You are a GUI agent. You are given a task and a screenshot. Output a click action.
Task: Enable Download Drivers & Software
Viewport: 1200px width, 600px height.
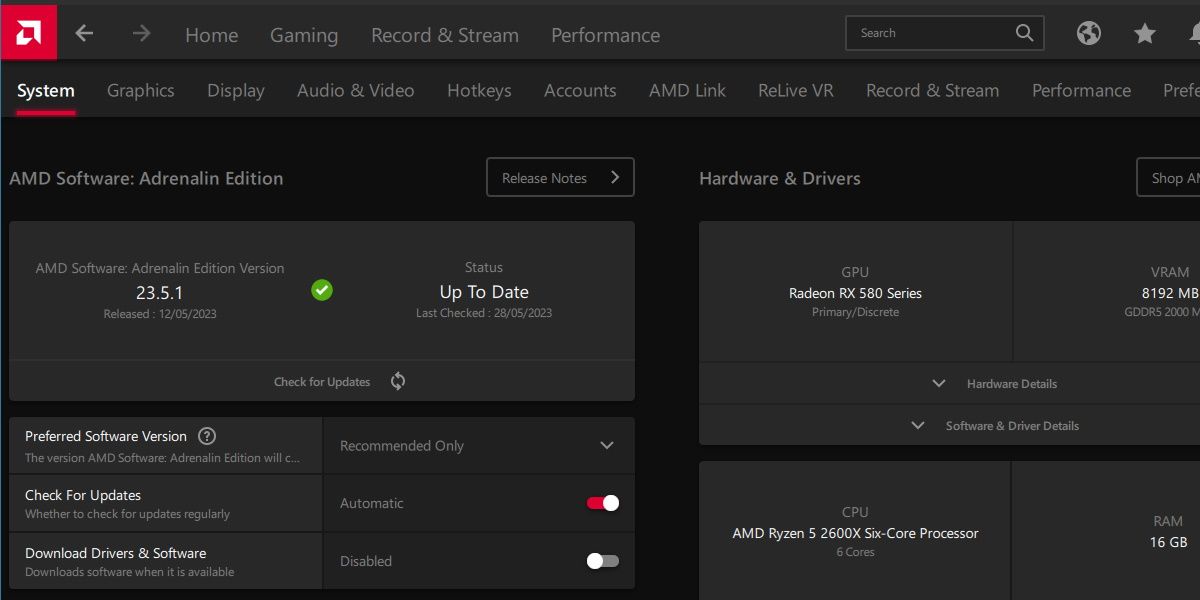click(x=601, y=561)
